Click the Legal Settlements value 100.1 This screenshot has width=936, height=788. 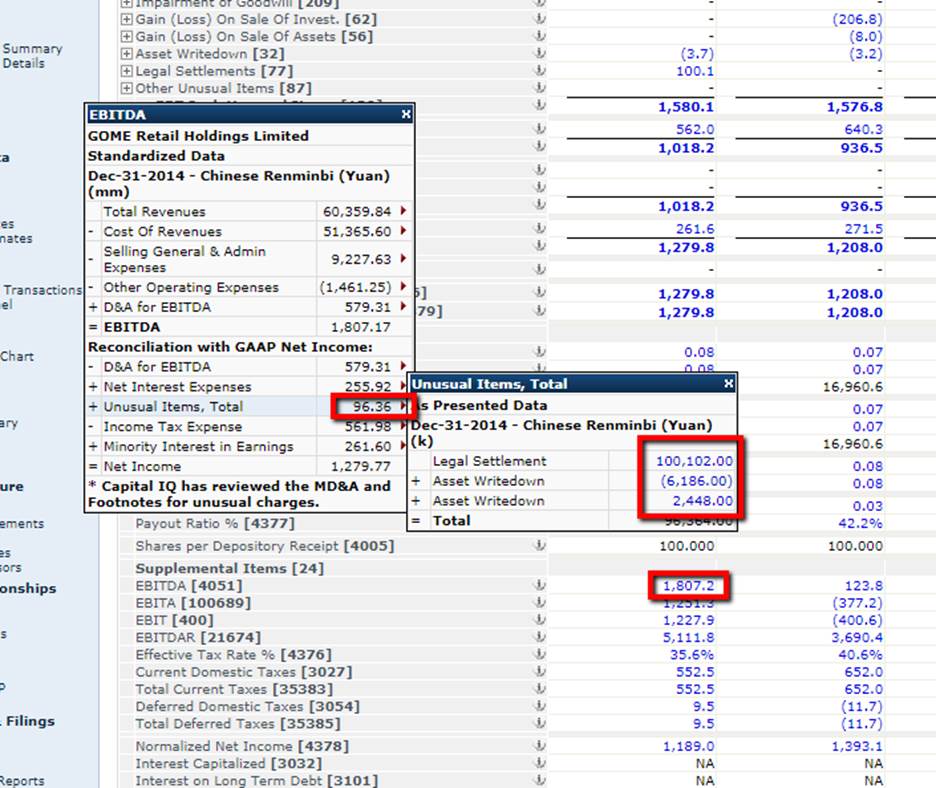tap(695, 71)
